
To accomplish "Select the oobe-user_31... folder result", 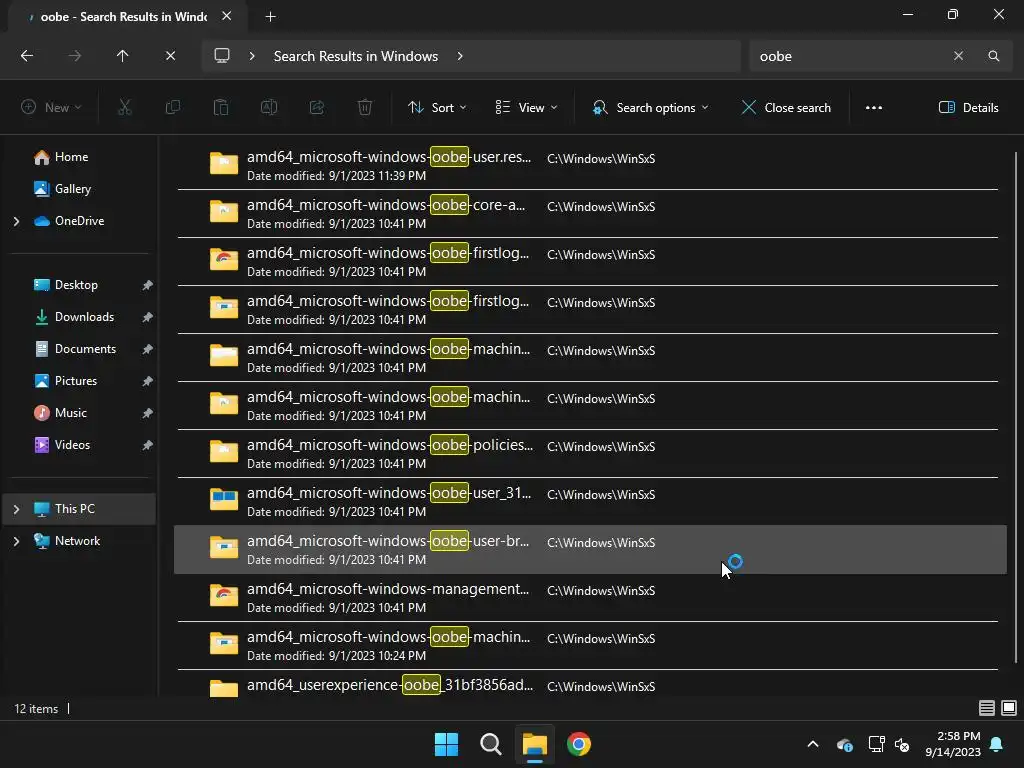I will (588, 502).
